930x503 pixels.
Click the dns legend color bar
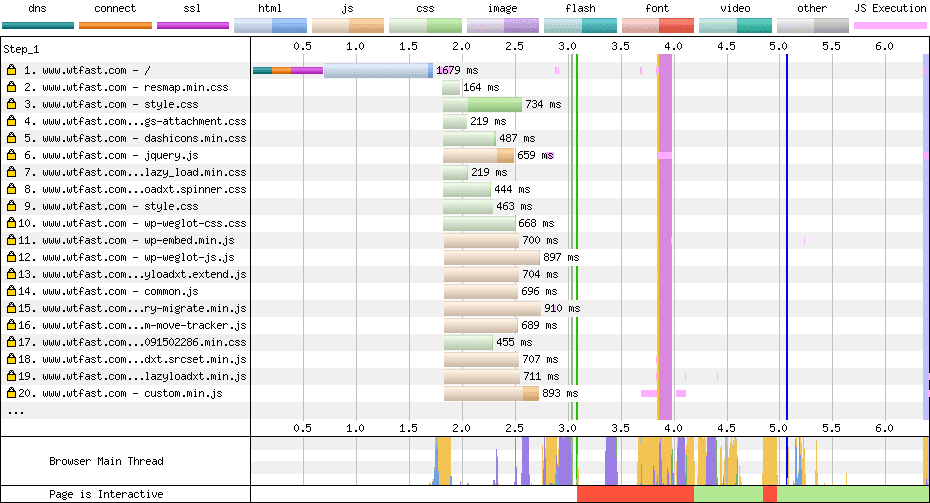[37, 25]
